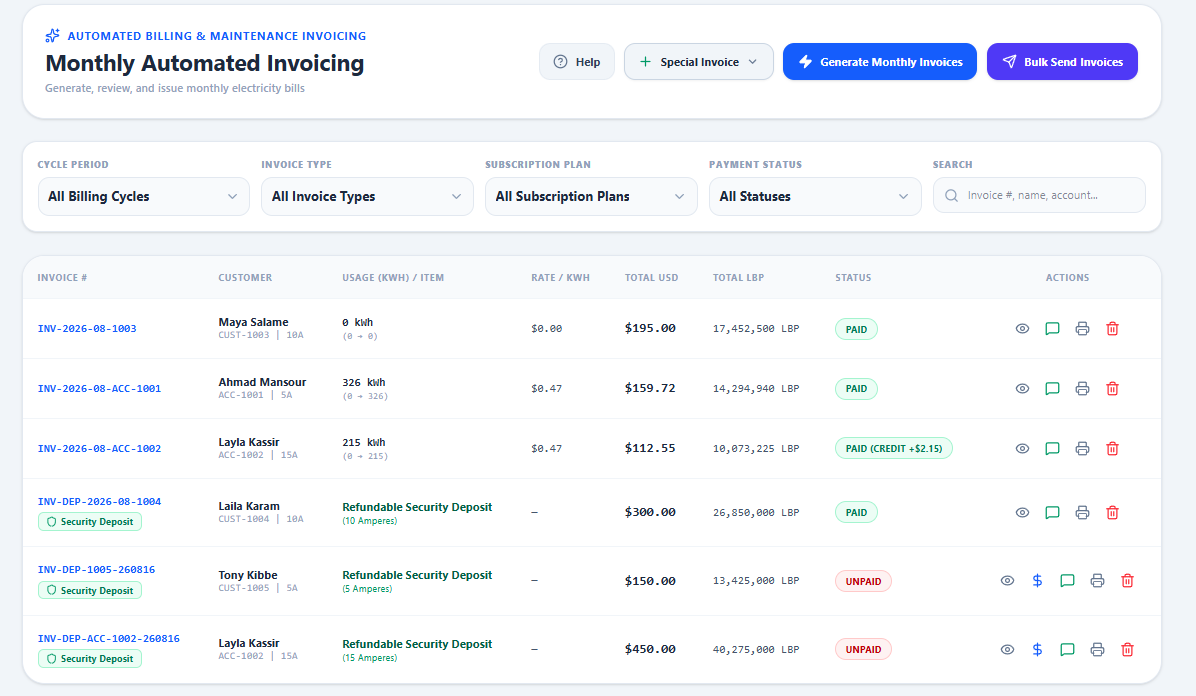Expand the Special Invoice menu
This screenshot has width=1196, height=696.
click(699, 62)
